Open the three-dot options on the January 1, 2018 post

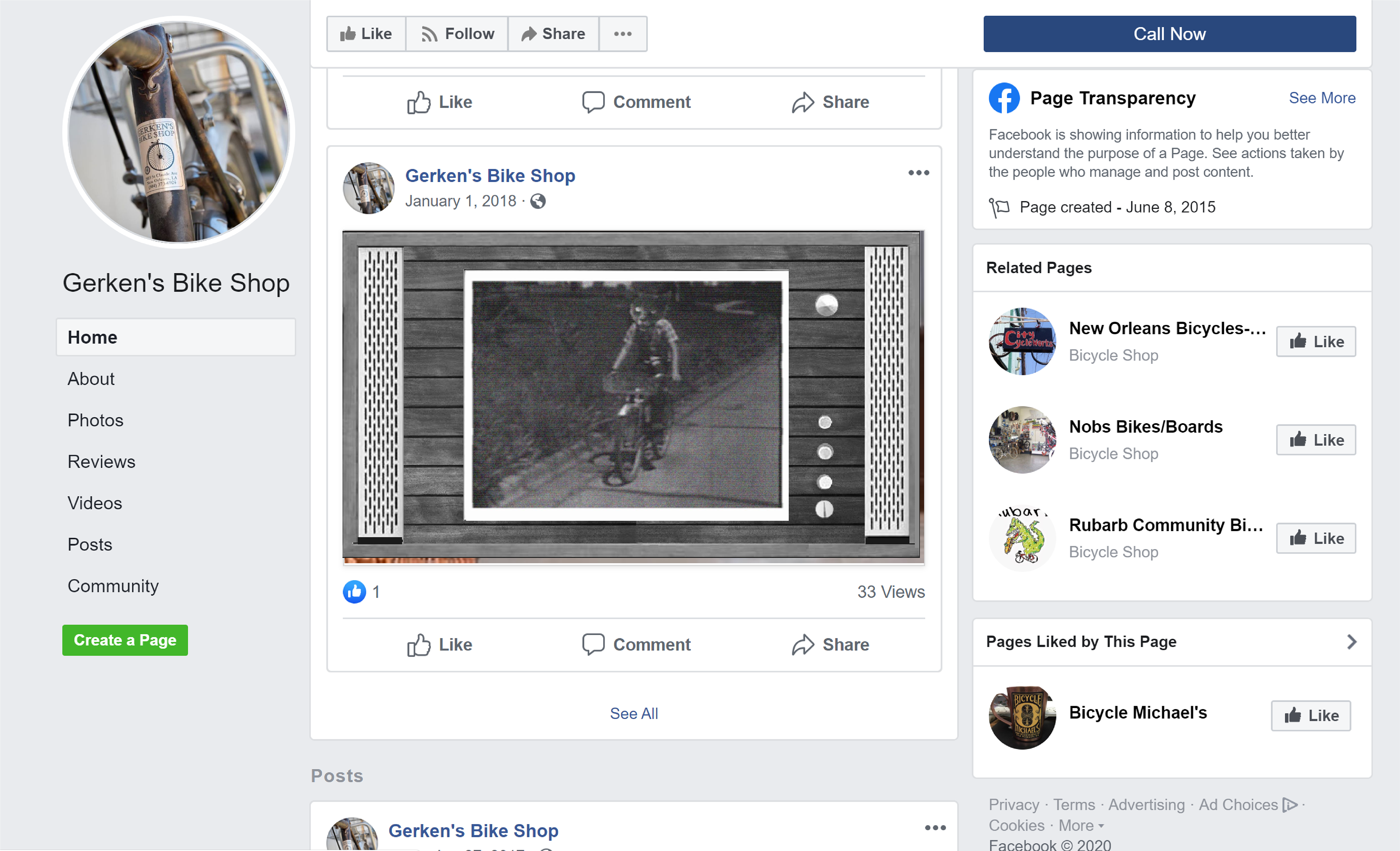click(x=918, y=173)
